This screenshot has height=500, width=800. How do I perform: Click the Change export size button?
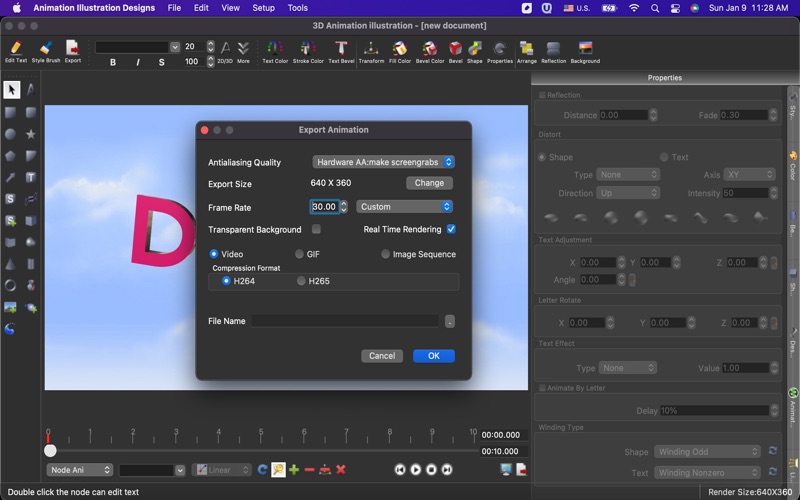[429, 183]
